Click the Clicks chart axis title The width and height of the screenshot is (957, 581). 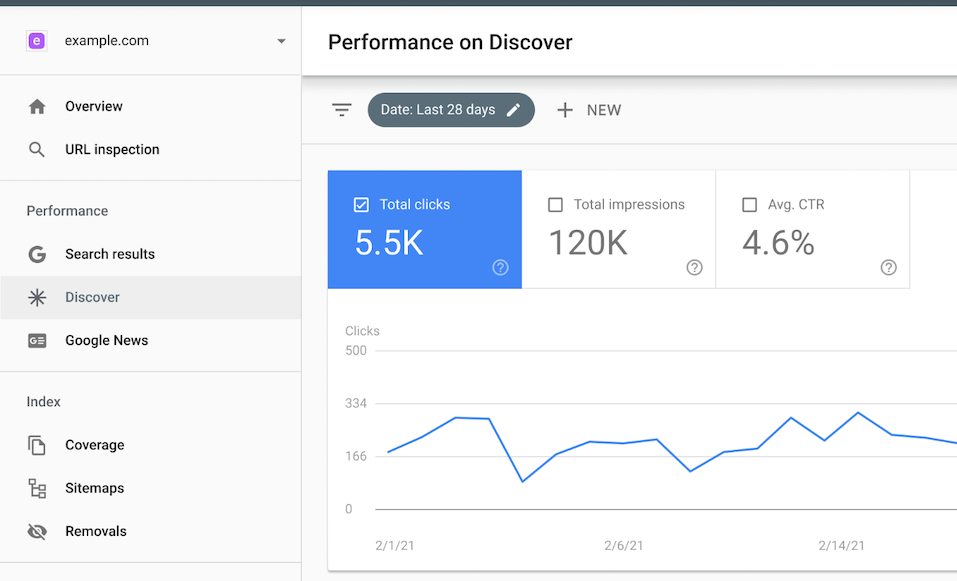tap(363, 331)
